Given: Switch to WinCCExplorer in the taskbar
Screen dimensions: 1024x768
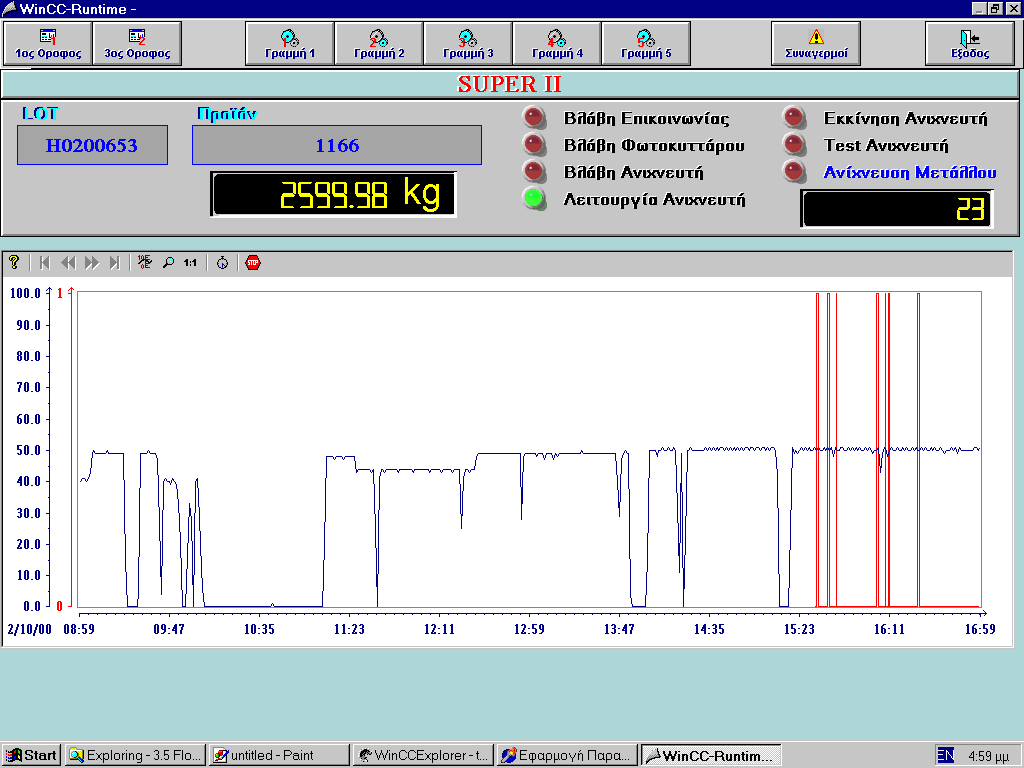Looking at the screenshot, I should [x=424, y=755].
